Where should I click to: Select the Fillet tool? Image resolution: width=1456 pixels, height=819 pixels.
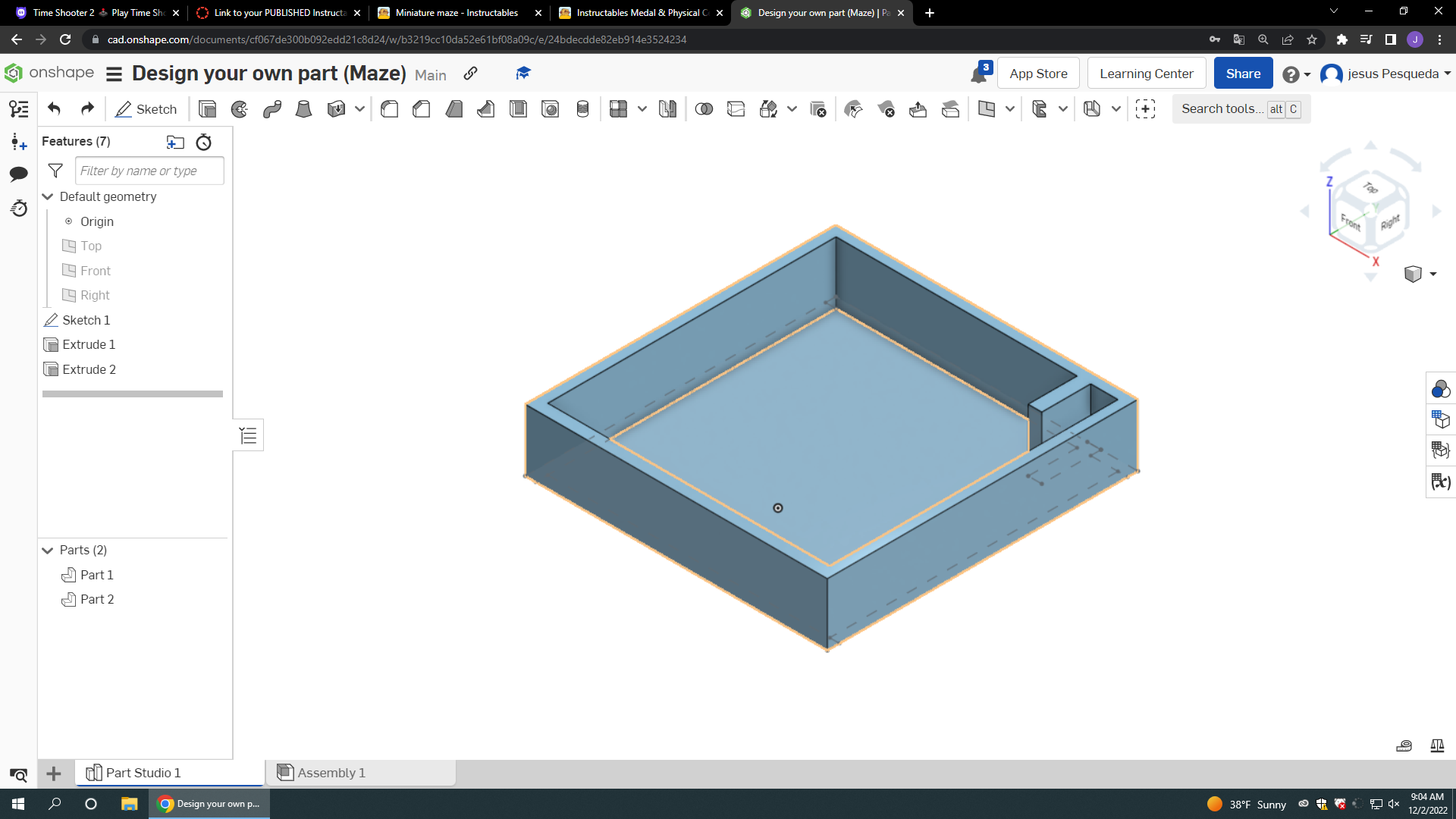click(390, 108)
